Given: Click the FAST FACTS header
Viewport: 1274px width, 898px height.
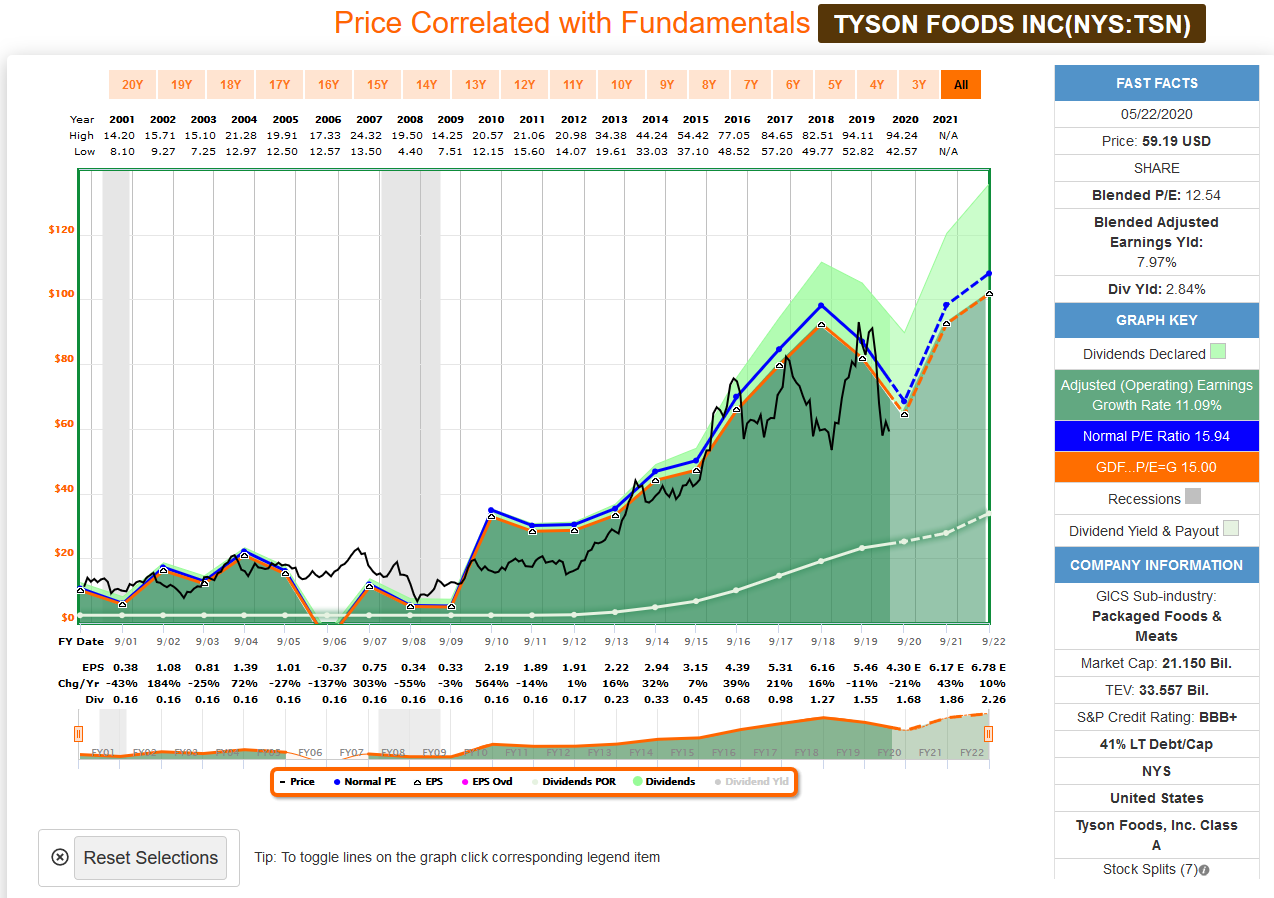Looking at the screenshot, I should tap(1157, 83).
